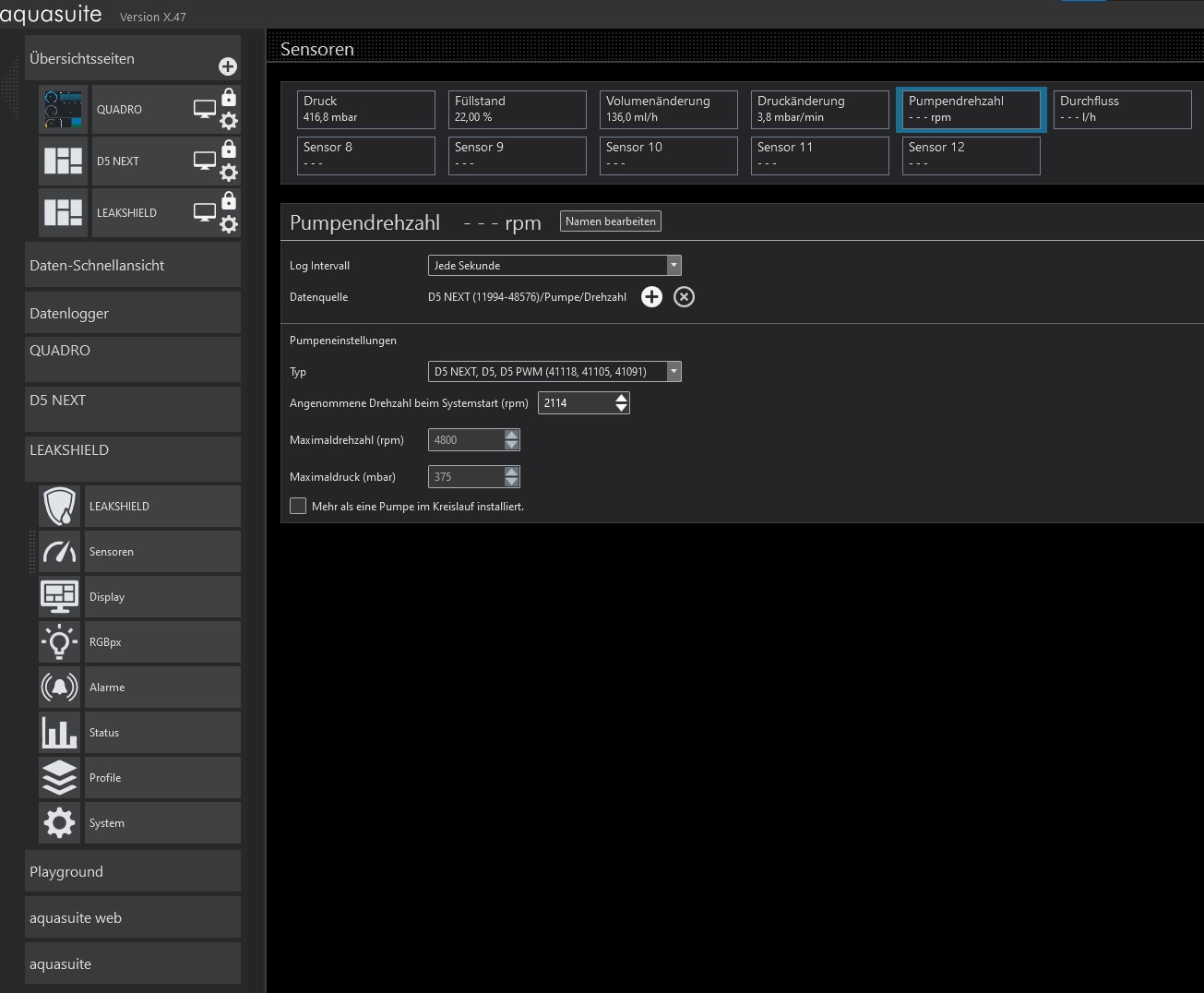Image resolution: width=1204 pixels, height=993 pixels.
Task: Click the Status bar chart icon
Action: click(x=59, y=732)
